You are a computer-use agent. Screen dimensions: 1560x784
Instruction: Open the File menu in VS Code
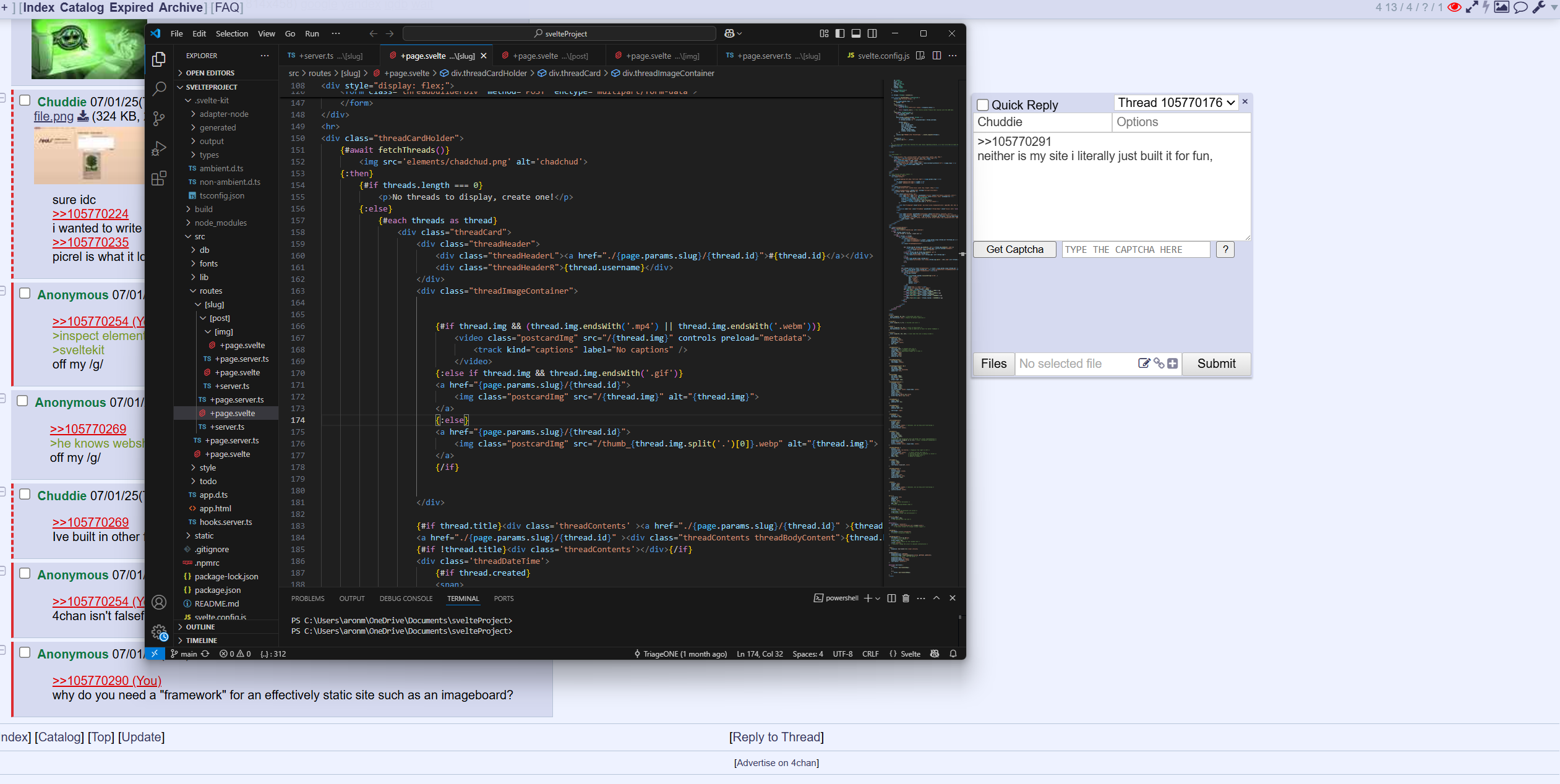tap(176, 33)
